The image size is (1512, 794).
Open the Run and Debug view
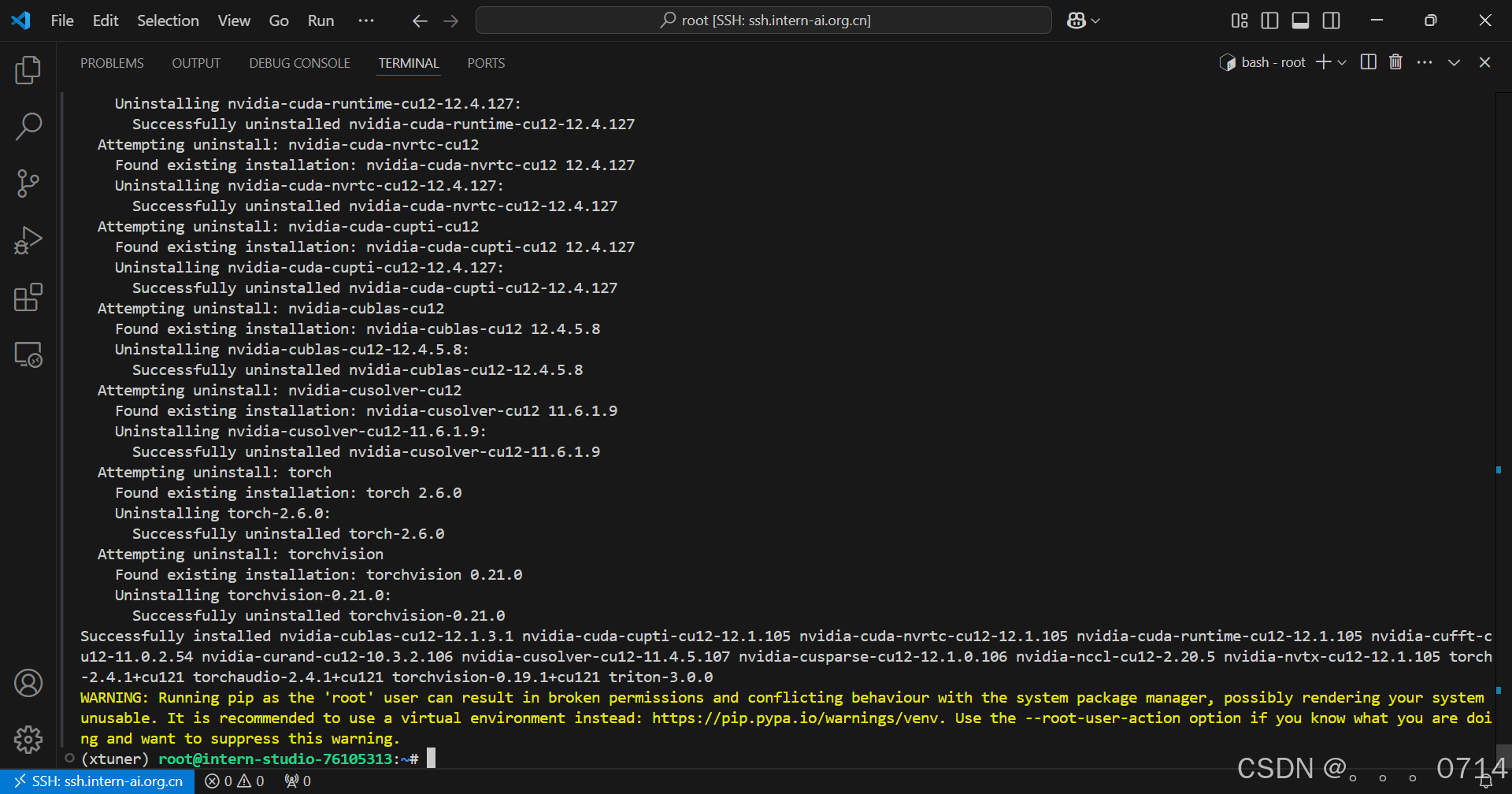tap(28, 240)
